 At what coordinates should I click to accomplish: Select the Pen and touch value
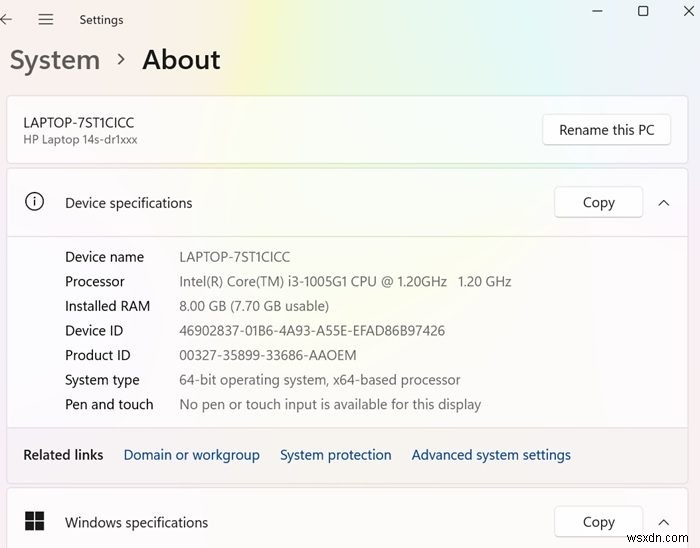(x=330, y=404)
